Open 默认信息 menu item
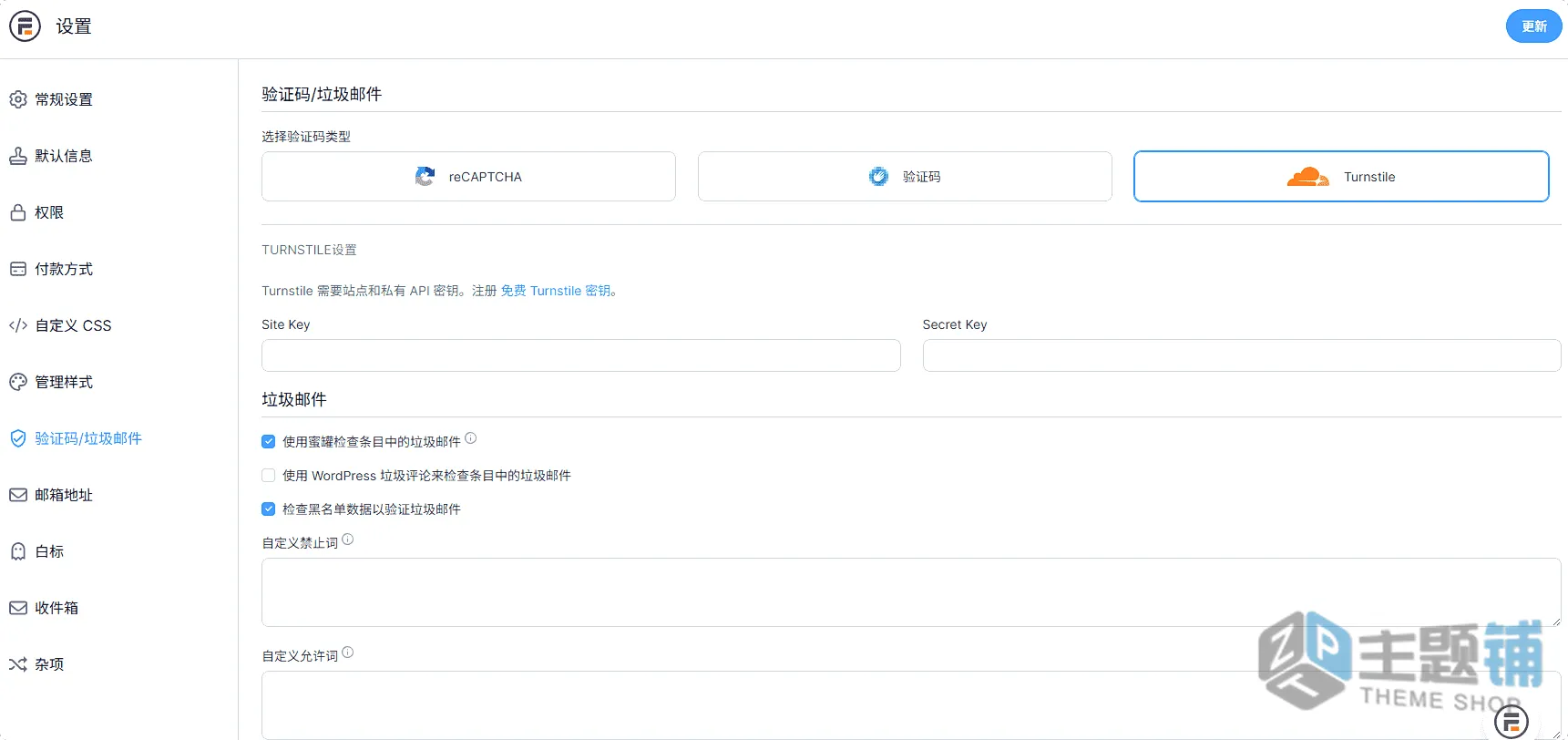The image size is (1568, 740). [64, 156]
